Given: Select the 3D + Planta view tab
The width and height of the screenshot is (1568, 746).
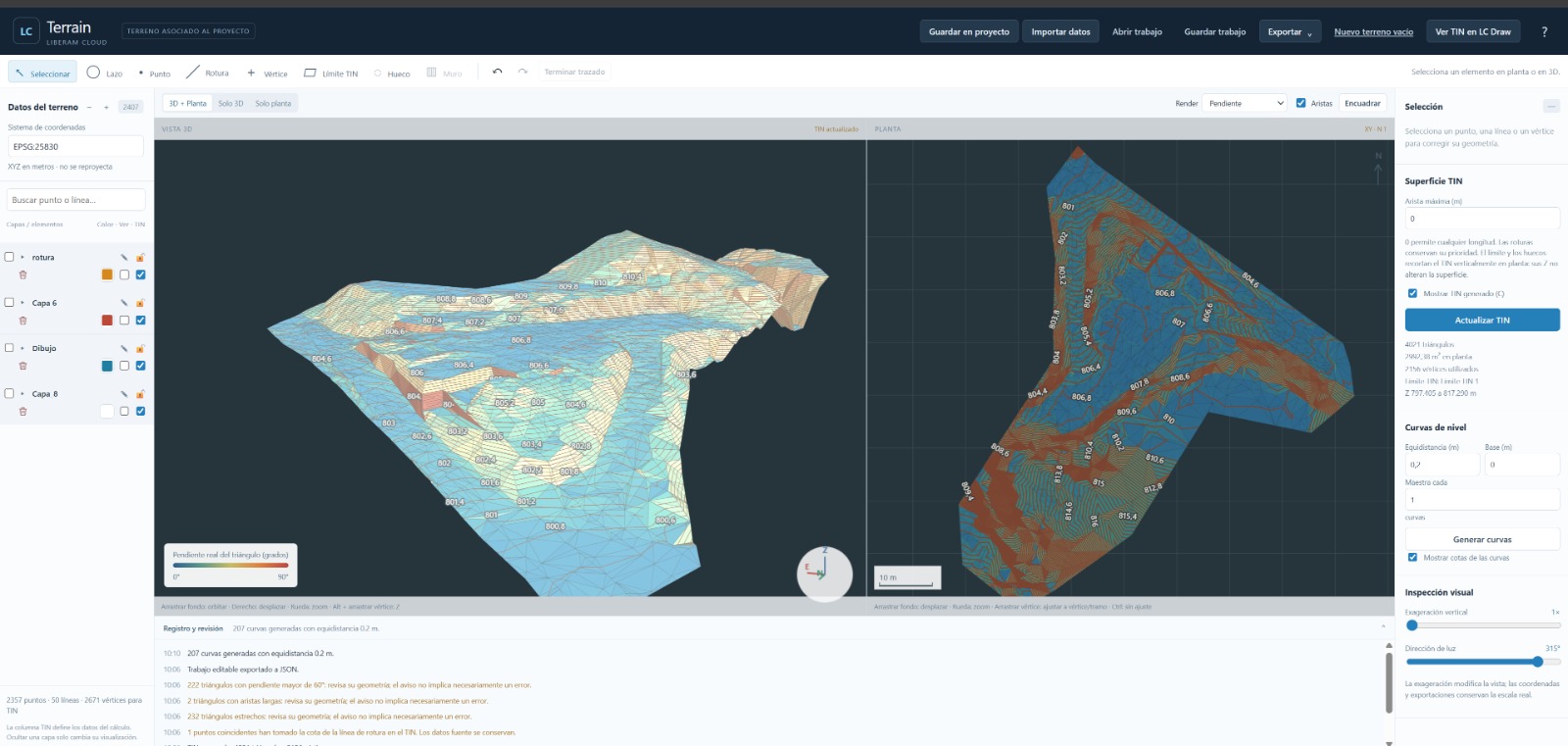Looking at the screenshot, I should click(x=187, y=103).
